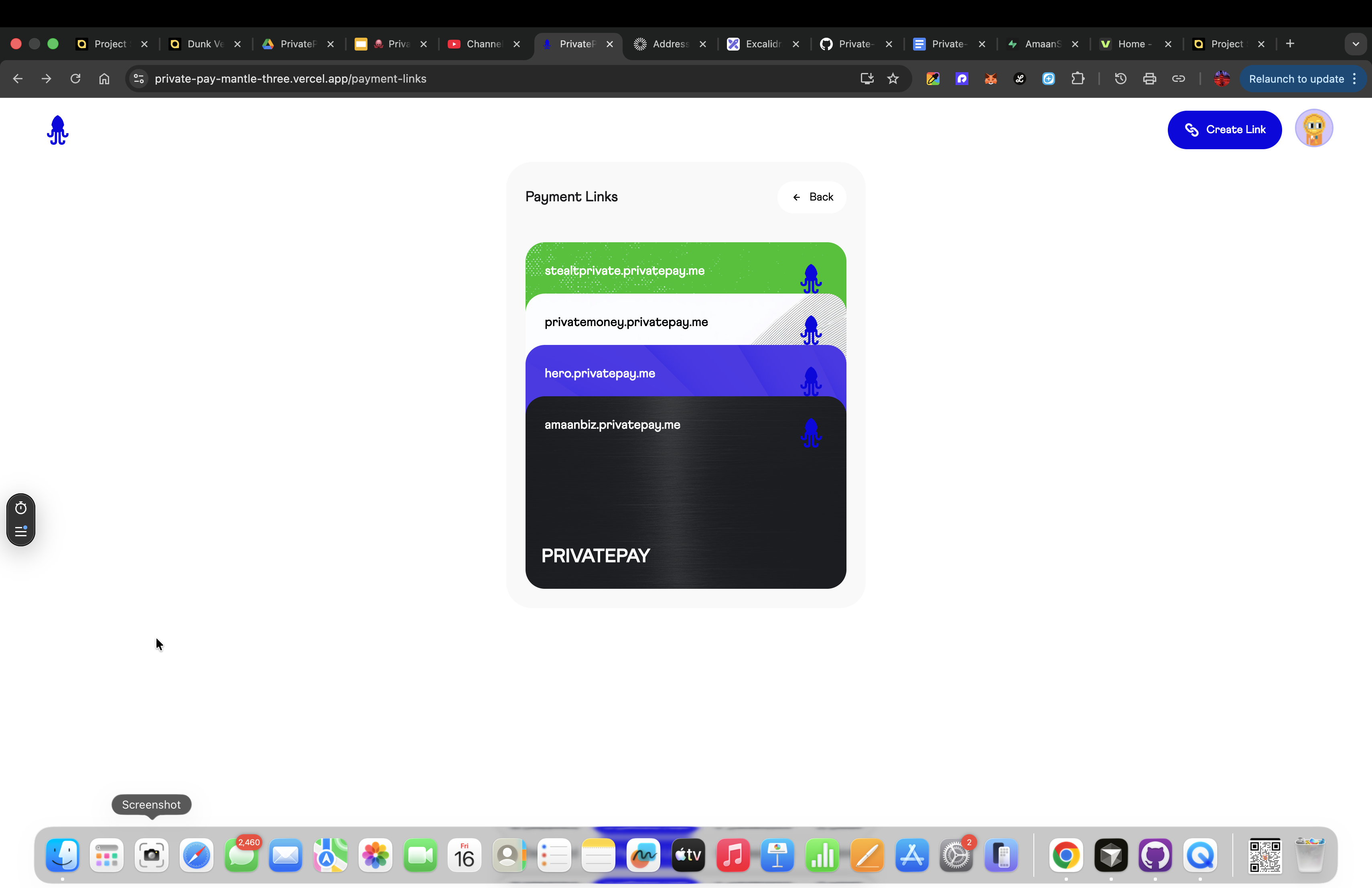Toggle site information via the tune icon

138,79
